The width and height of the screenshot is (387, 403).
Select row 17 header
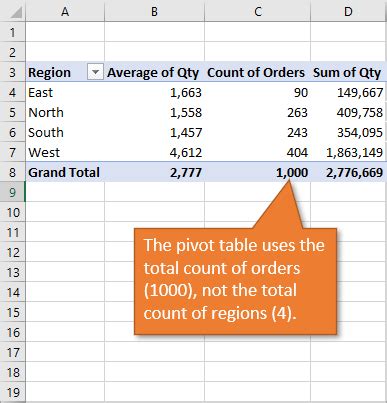(x=13, y=352)
